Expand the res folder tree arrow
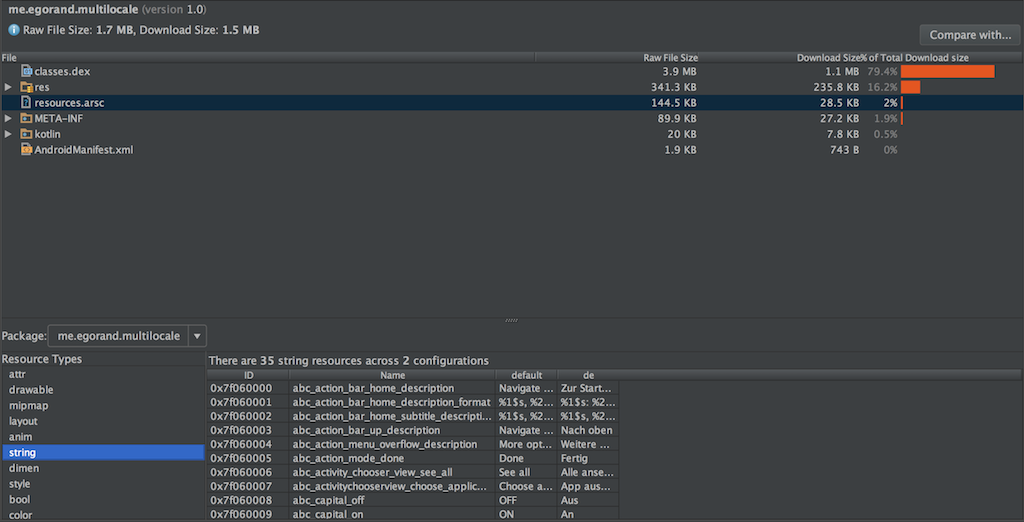Image resolution: width=1024 pixels, height=522 pixels. point(8,87)
